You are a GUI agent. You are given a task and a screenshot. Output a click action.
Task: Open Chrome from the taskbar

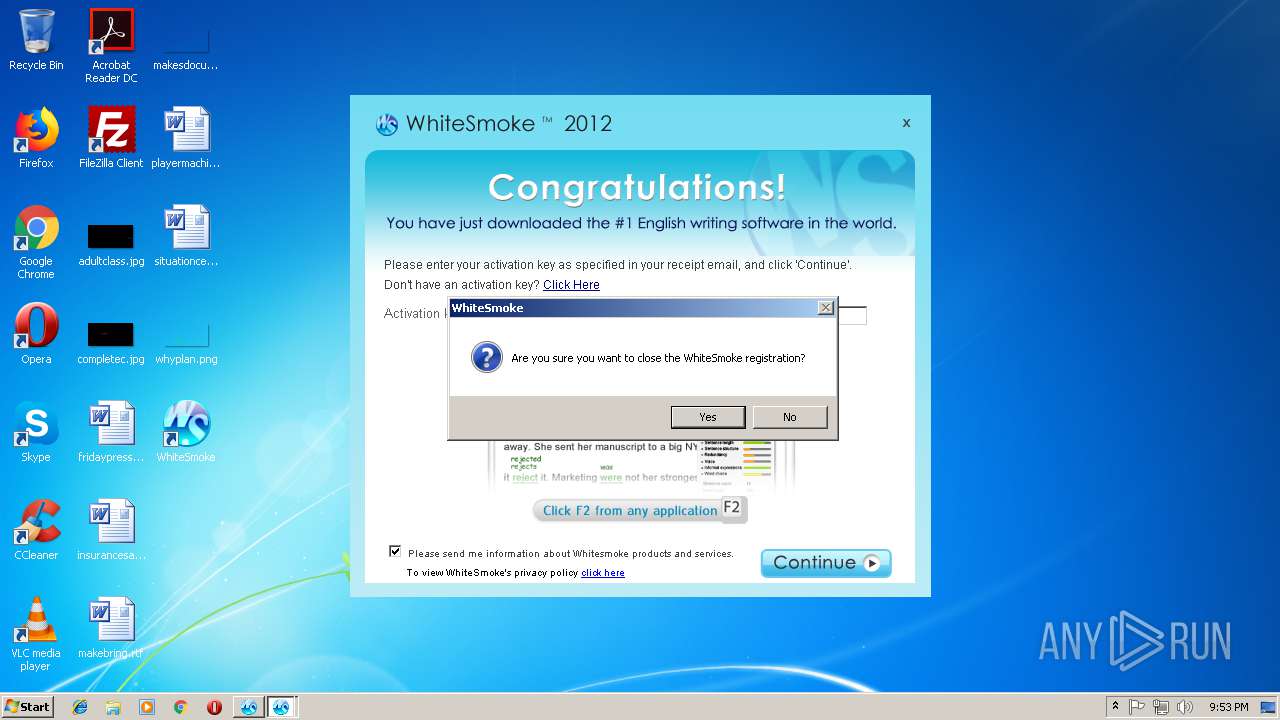pyautogui.click(x=181, y=707)
